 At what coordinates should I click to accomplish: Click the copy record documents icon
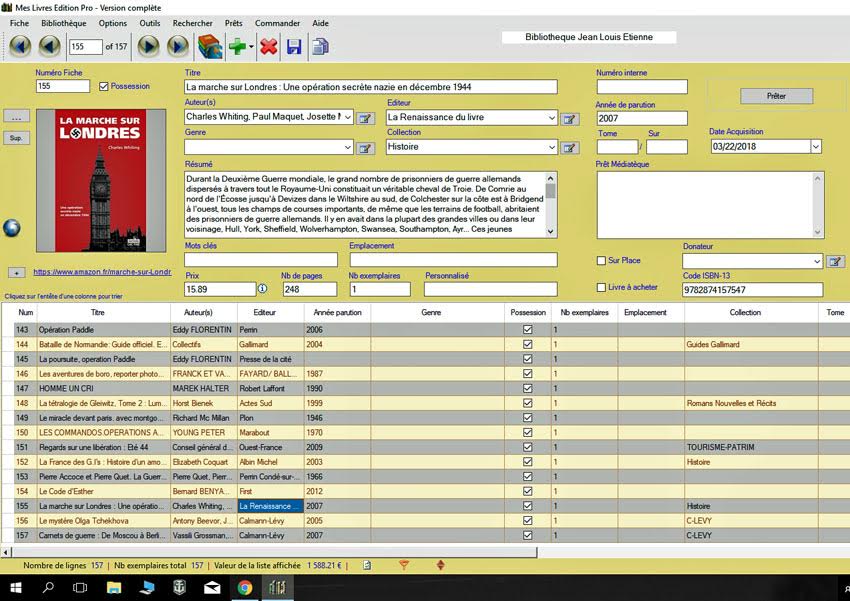pyautogui.click(x=321, y=46)
